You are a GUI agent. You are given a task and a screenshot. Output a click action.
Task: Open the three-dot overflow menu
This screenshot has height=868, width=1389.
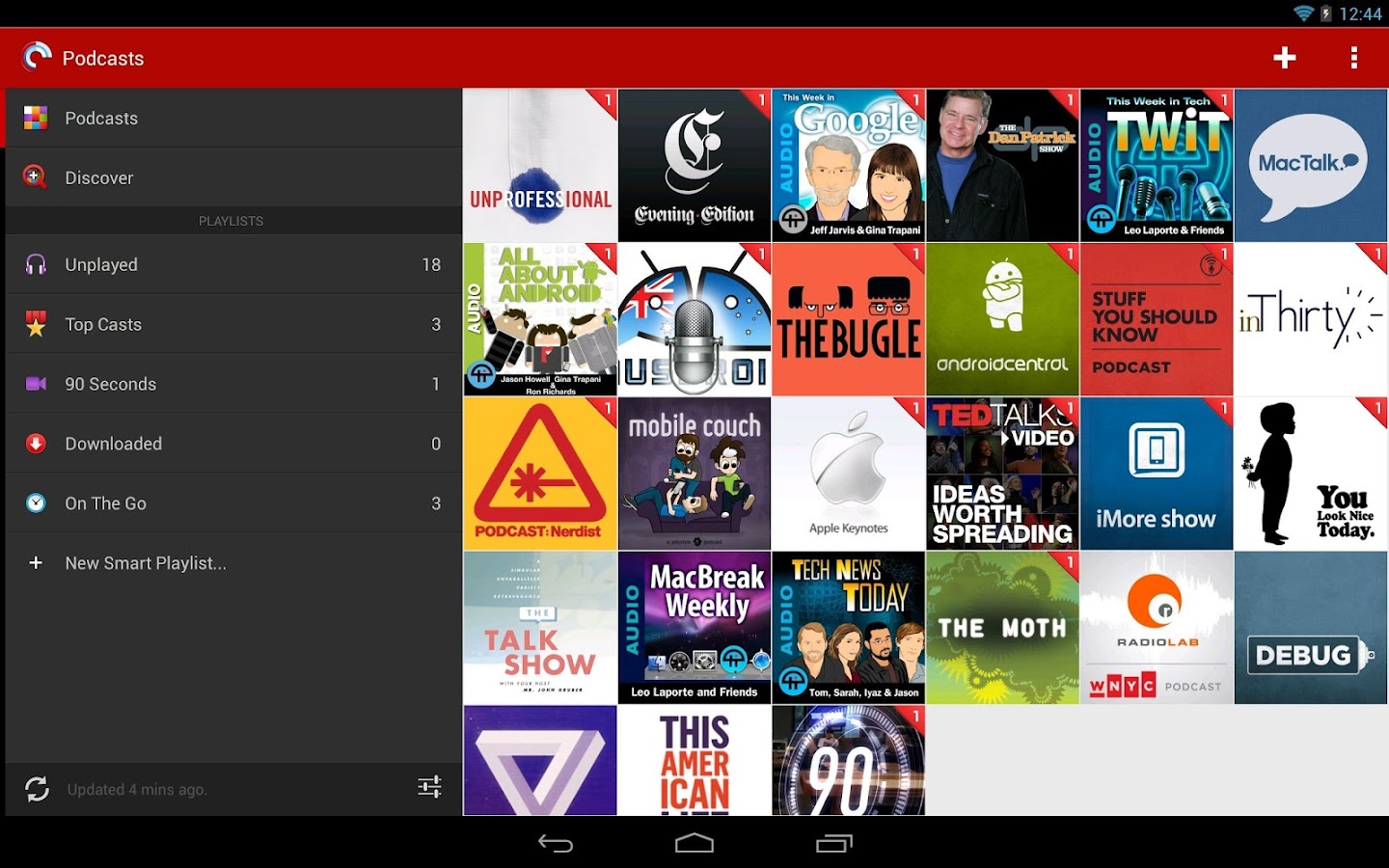pyautogui.click(x=1353, y=58)
